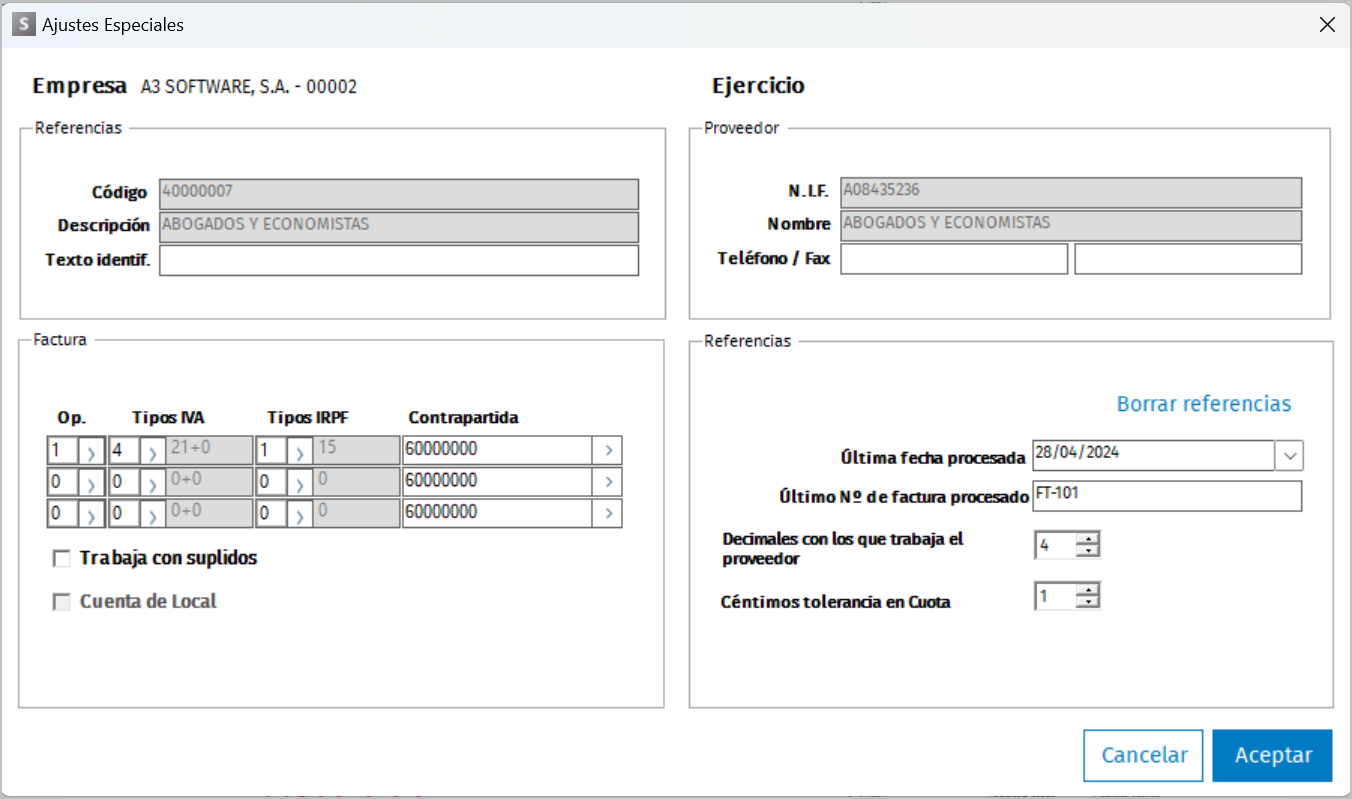Open the Contrapartida lookup arrow in the second Factura row
This screenshot has height=799, width=1352.
(x=608, y=482)
